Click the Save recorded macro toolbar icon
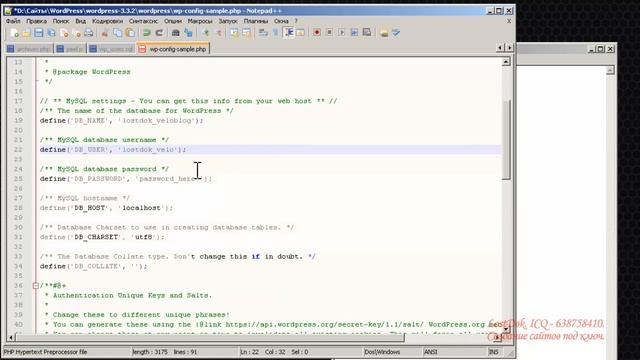The width and height of the screenshot is (640, 360). point(367,33)
